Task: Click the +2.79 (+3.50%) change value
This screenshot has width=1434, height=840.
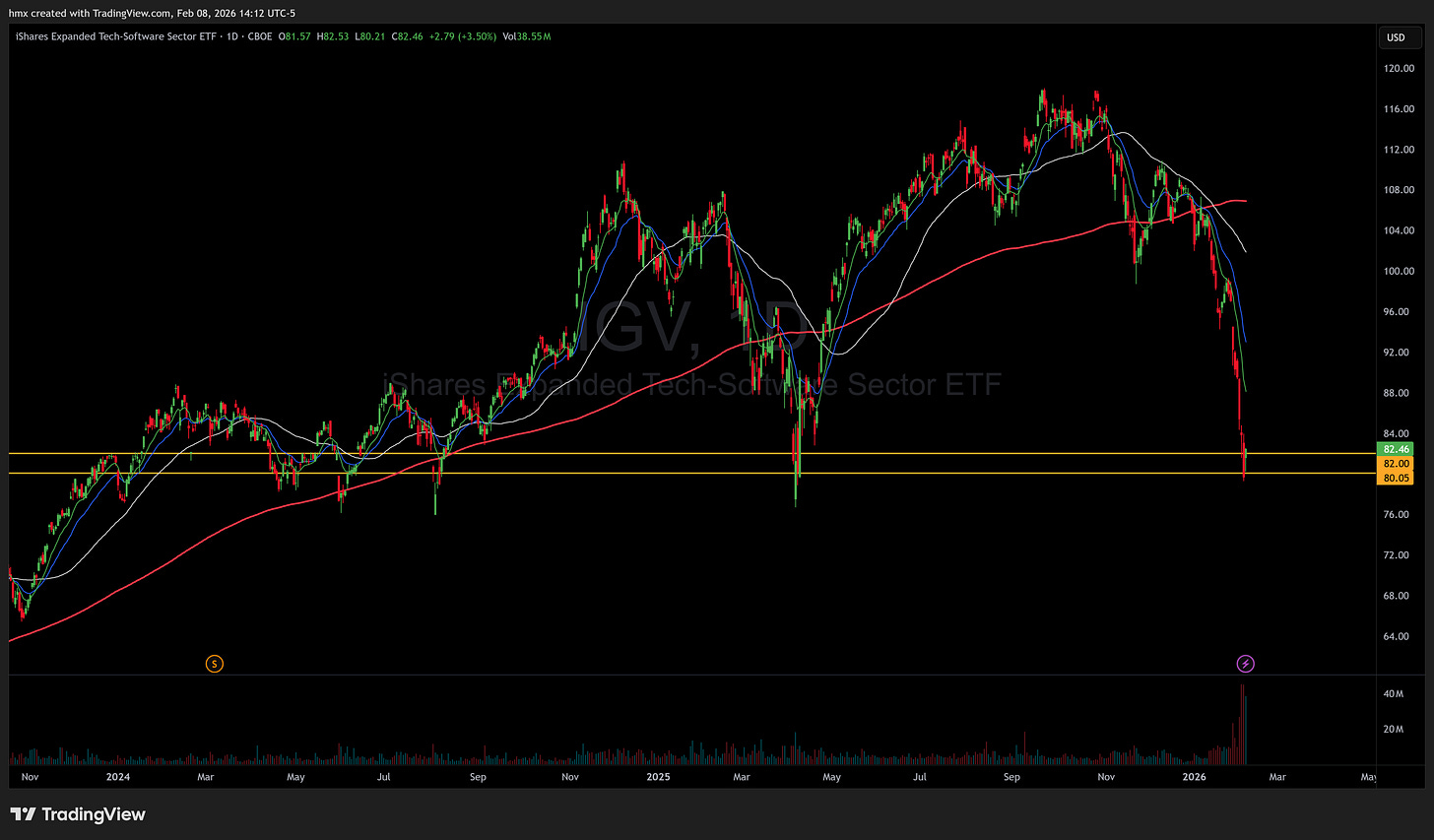Action: tap(462, 36)
